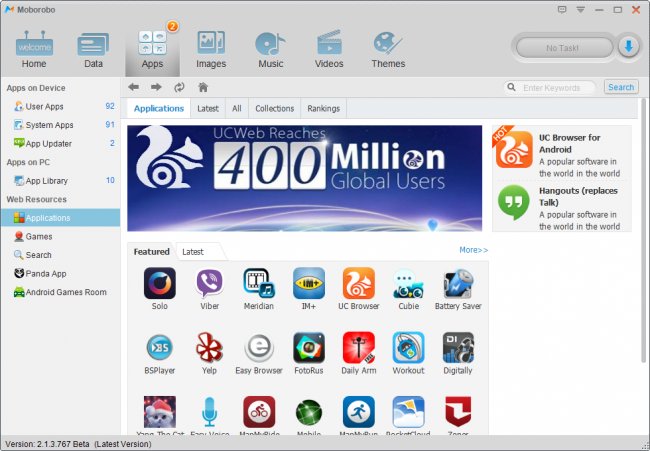Click the FotoRus app icon
Screen dimensions: 650x451
pyautogui.click(x=309, y=348)
